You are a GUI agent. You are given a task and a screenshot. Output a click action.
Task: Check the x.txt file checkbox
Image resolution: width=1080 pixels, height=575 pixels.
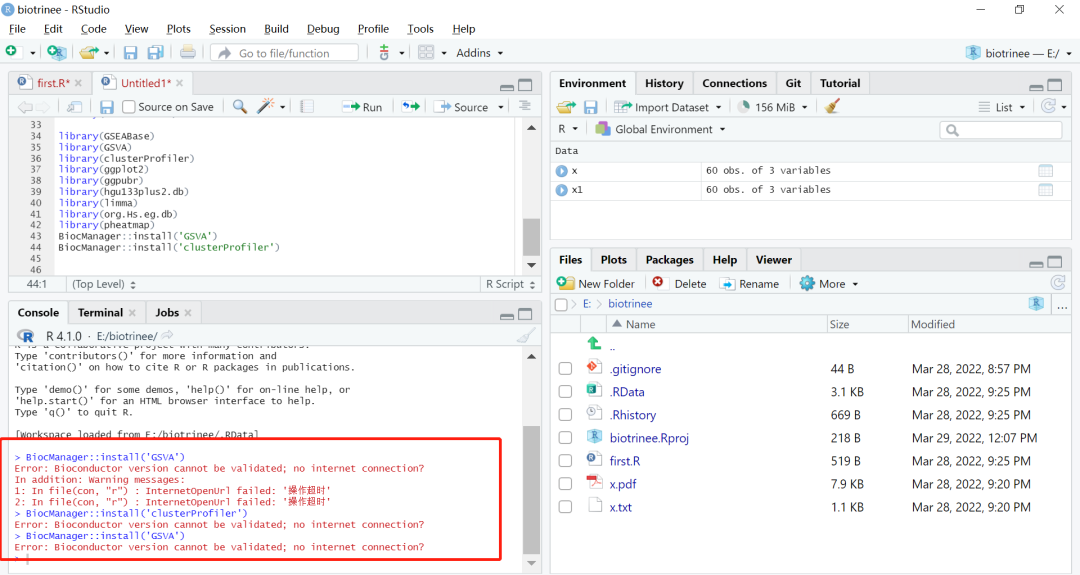pos(565,507)
